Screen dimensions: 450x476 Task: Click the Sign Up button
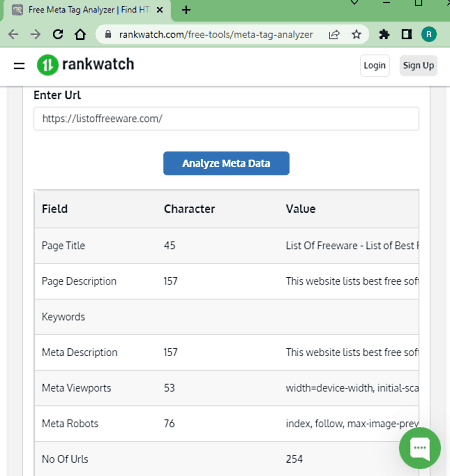418,66
